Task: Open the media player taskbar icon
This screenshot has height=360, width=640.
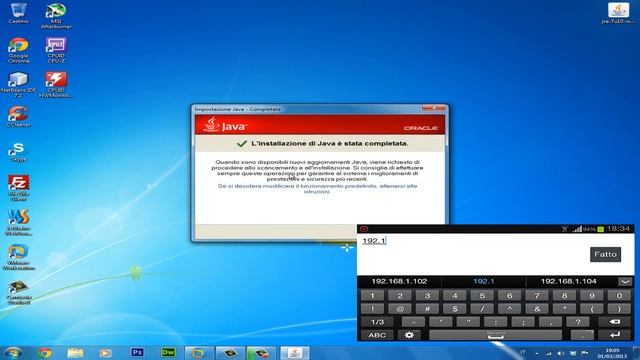Action: coord(105,353)
